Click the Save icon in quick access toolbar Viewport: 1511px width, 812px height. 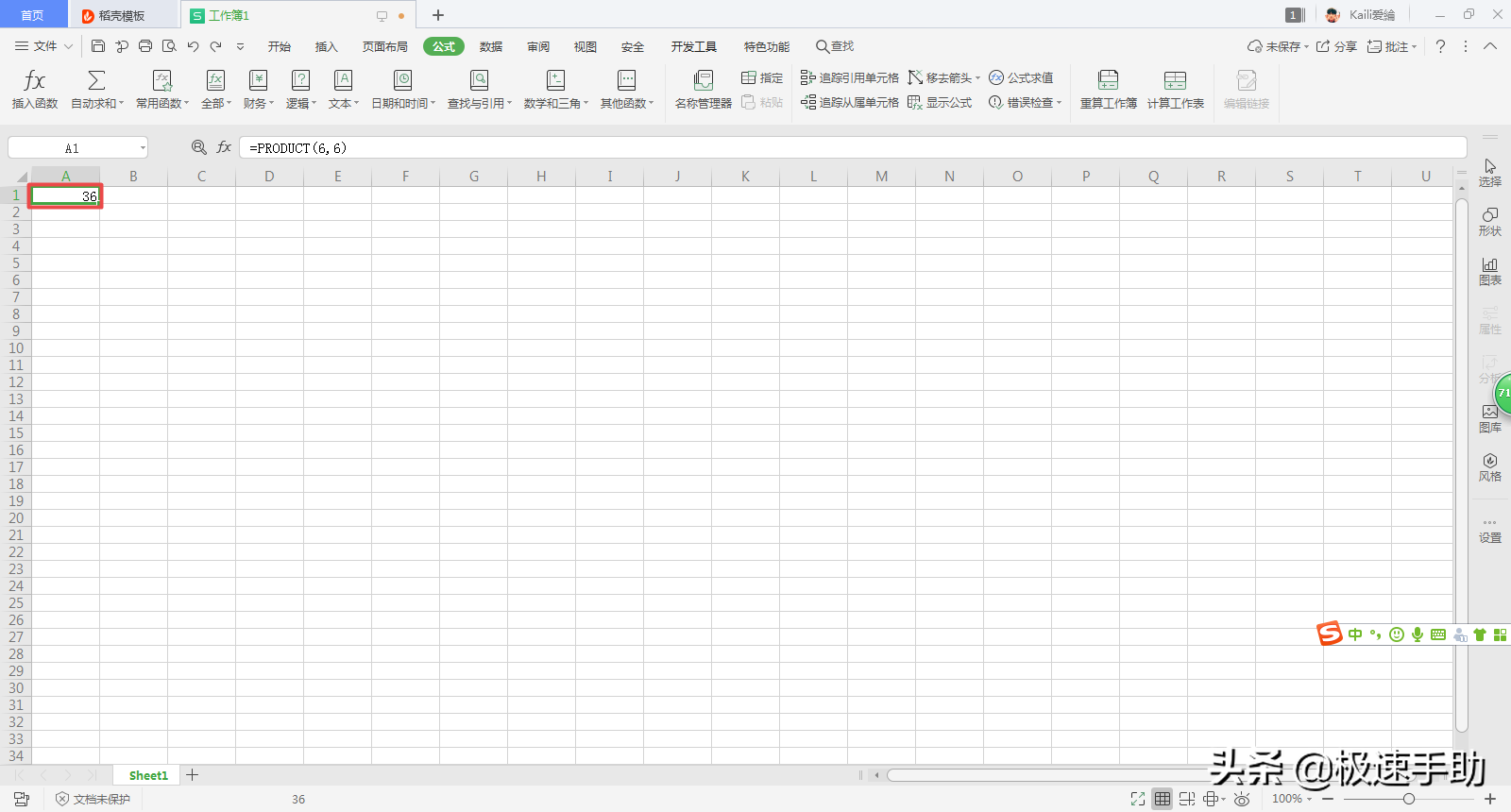98,46
